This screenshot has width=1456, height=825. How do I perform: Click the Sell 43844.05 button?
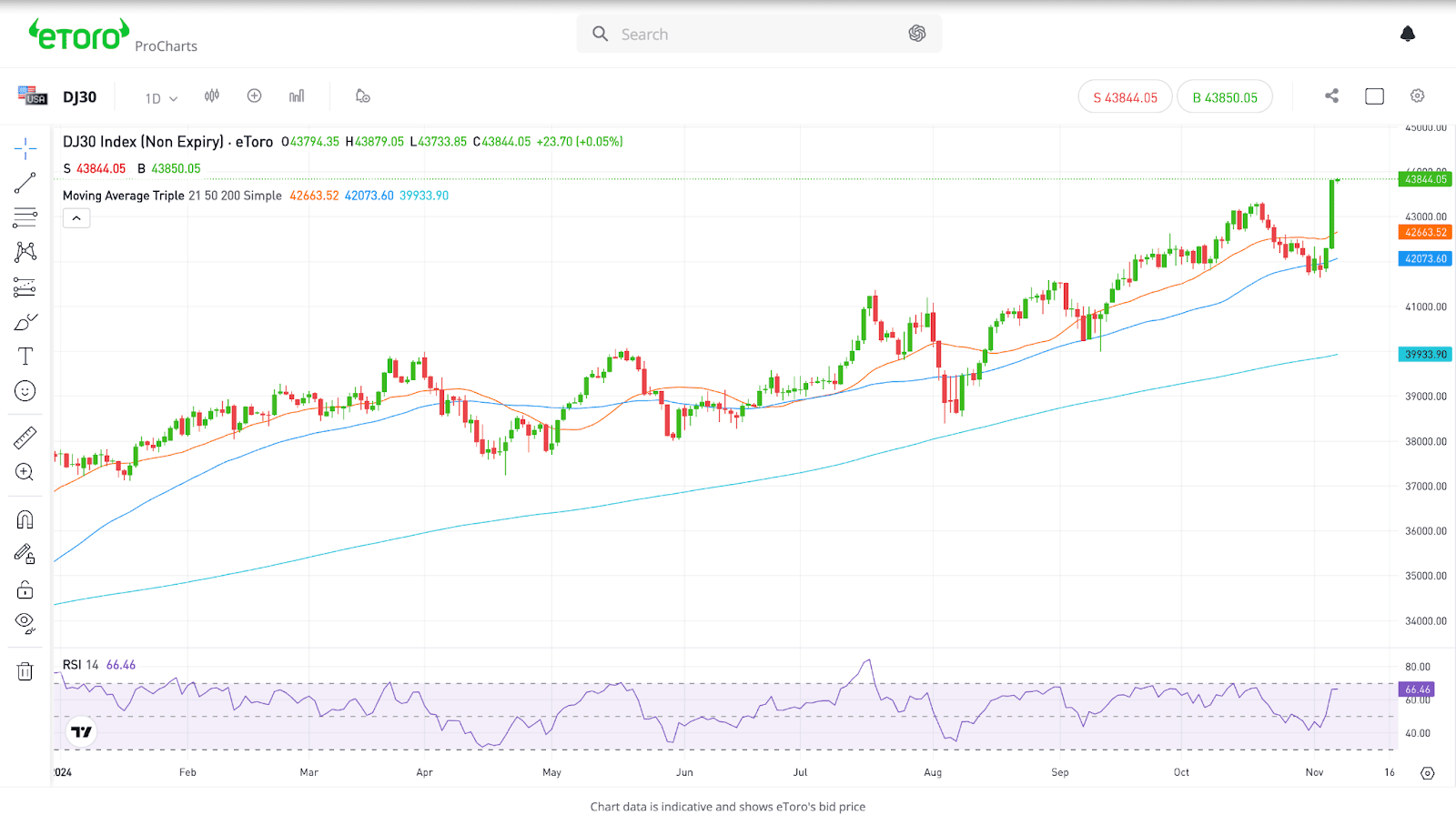(1125, 97)
